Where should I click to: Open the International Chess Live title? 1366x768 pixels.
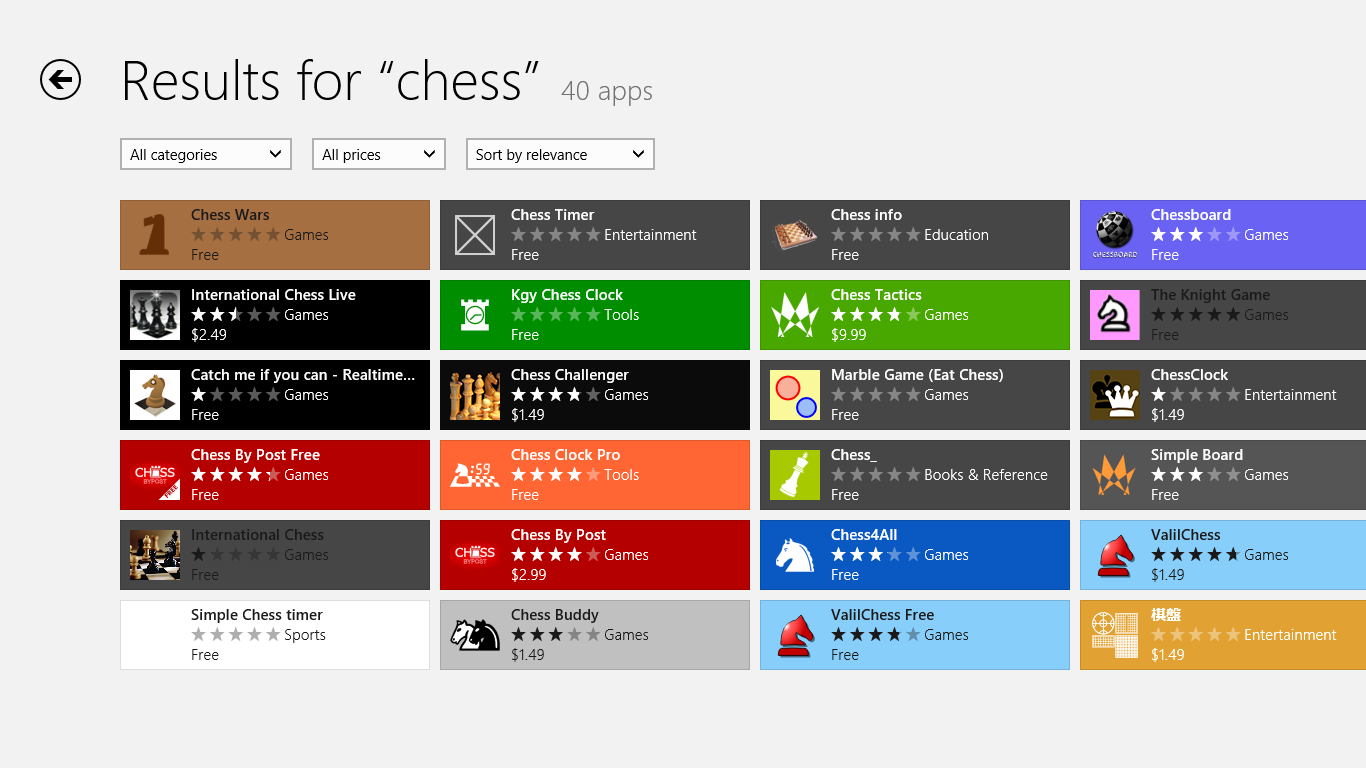pos(273,295)
